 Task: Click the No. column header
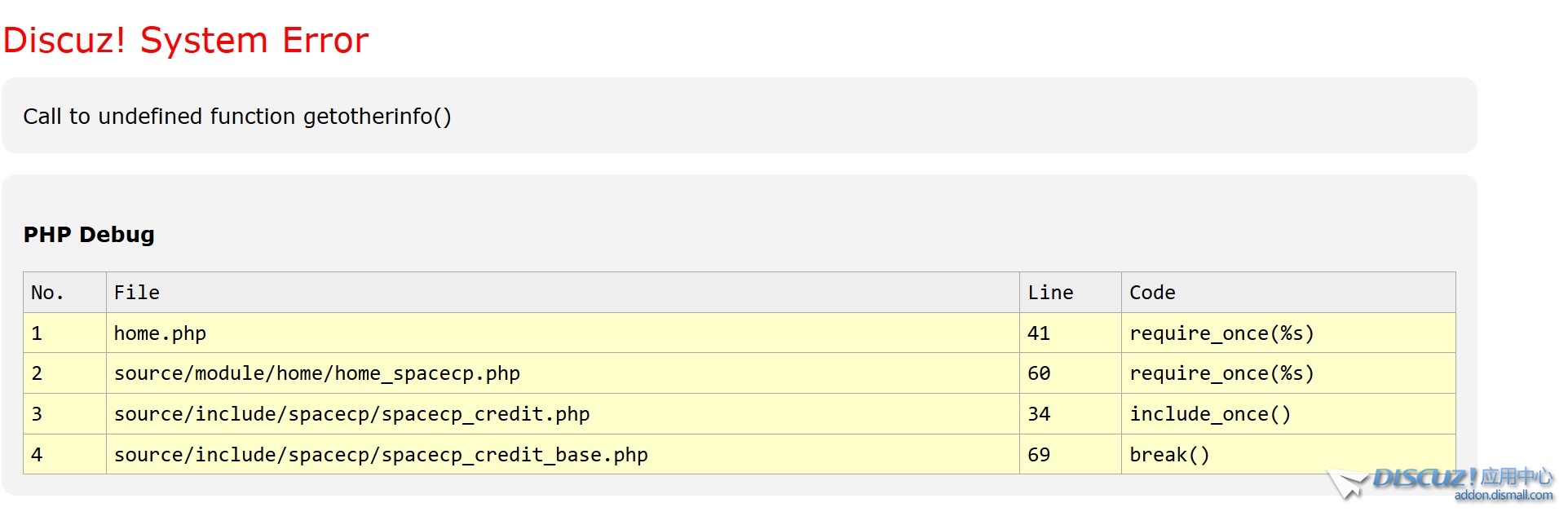(x=47, y=293)
